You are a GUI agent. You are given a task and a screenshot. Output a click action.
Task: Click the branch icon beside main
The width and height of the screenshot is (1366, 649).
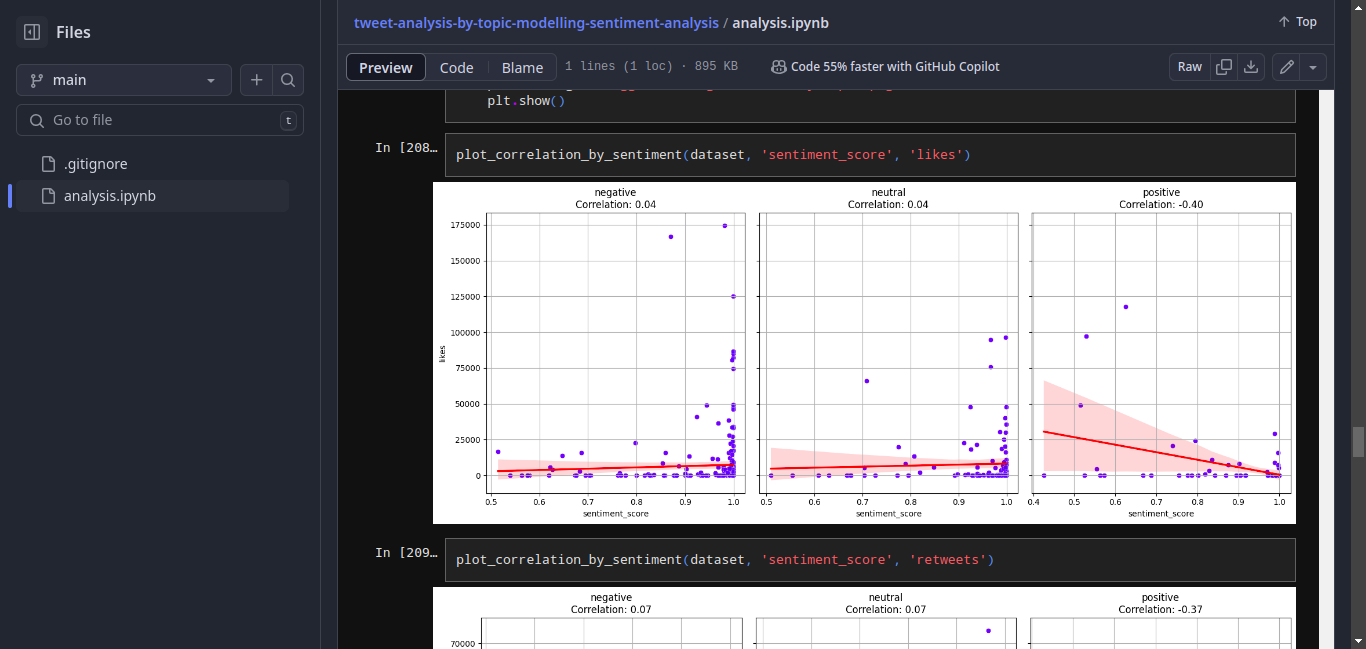click(39, 79)
